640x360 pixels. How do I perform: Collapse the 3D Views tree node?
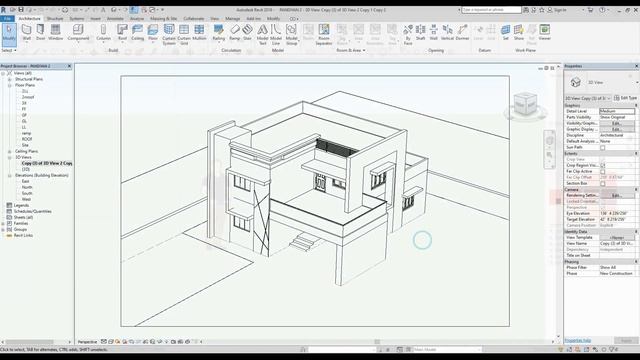click(x=9, y=157)
